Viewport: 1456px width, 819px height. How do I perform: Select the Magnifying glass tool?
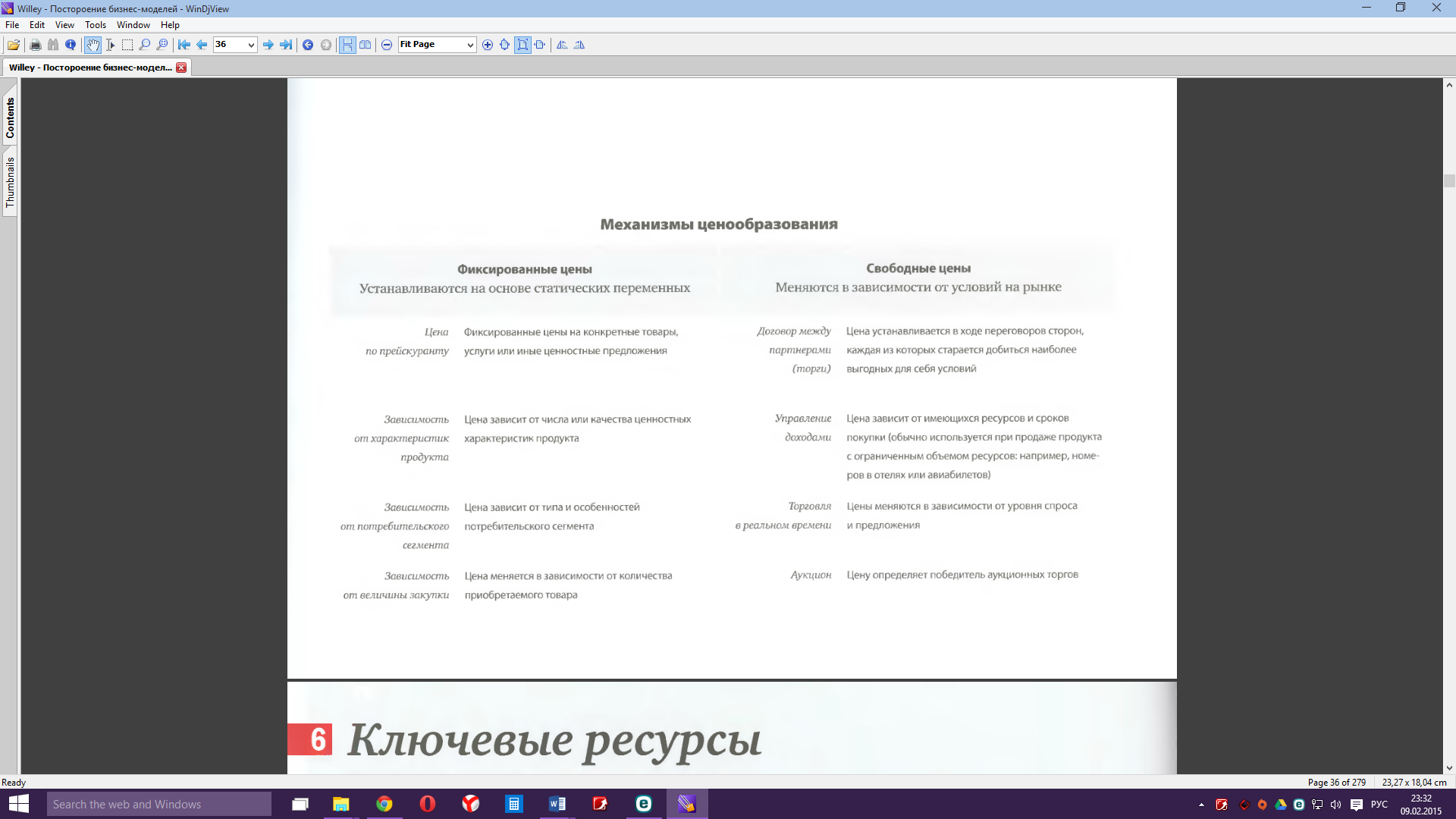[145, 45]
